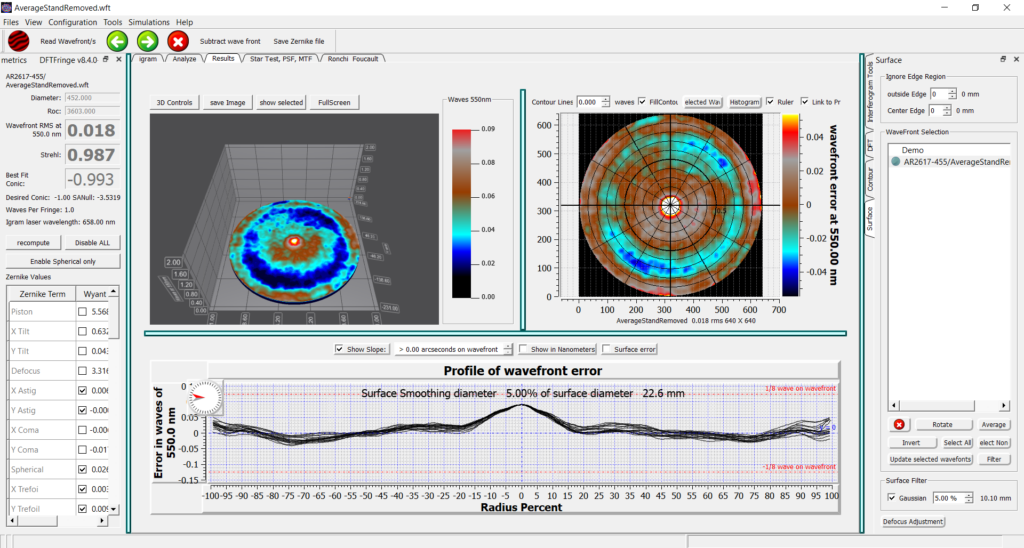Click the compass angle dial in profile plot

204,397
